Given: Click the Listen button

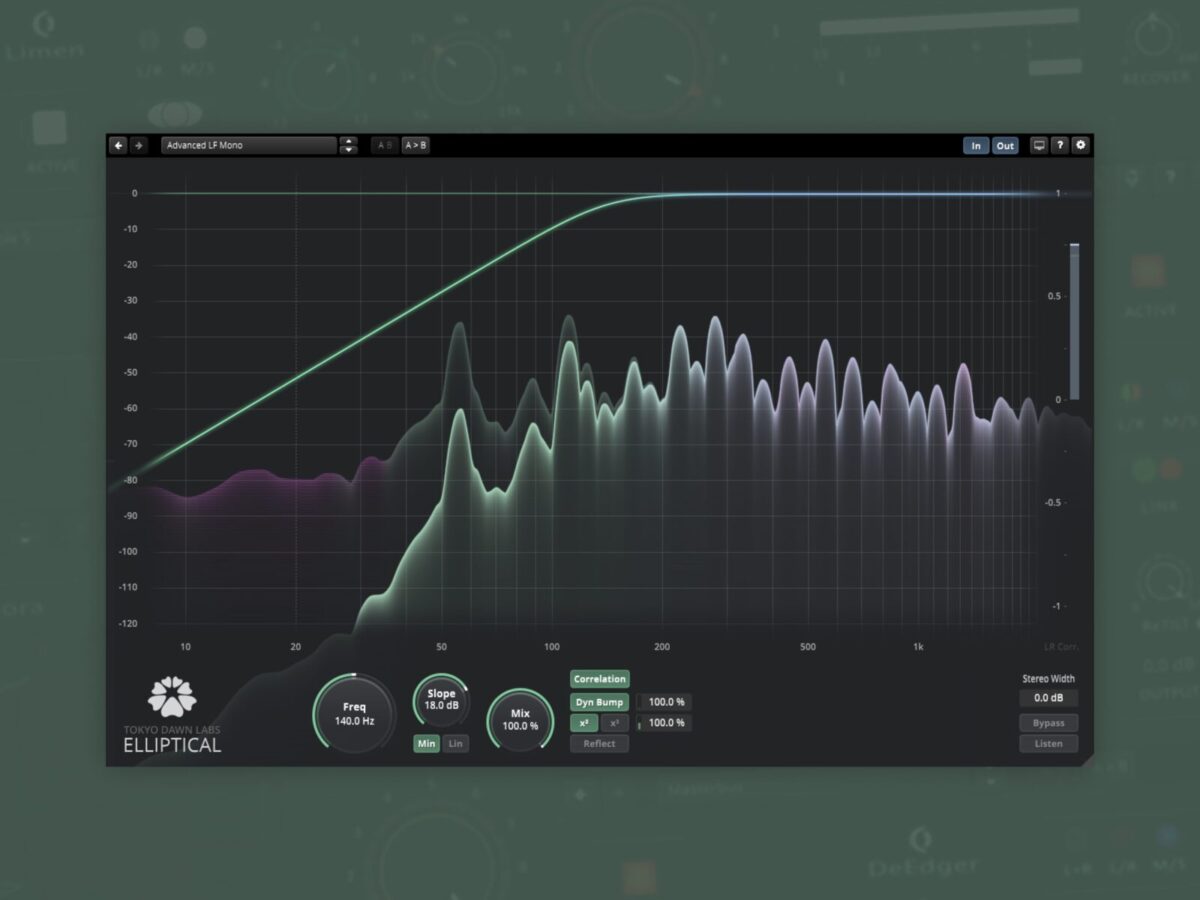Looking at the screenshot, I should pyautogui.click(x=1049, y=743).
